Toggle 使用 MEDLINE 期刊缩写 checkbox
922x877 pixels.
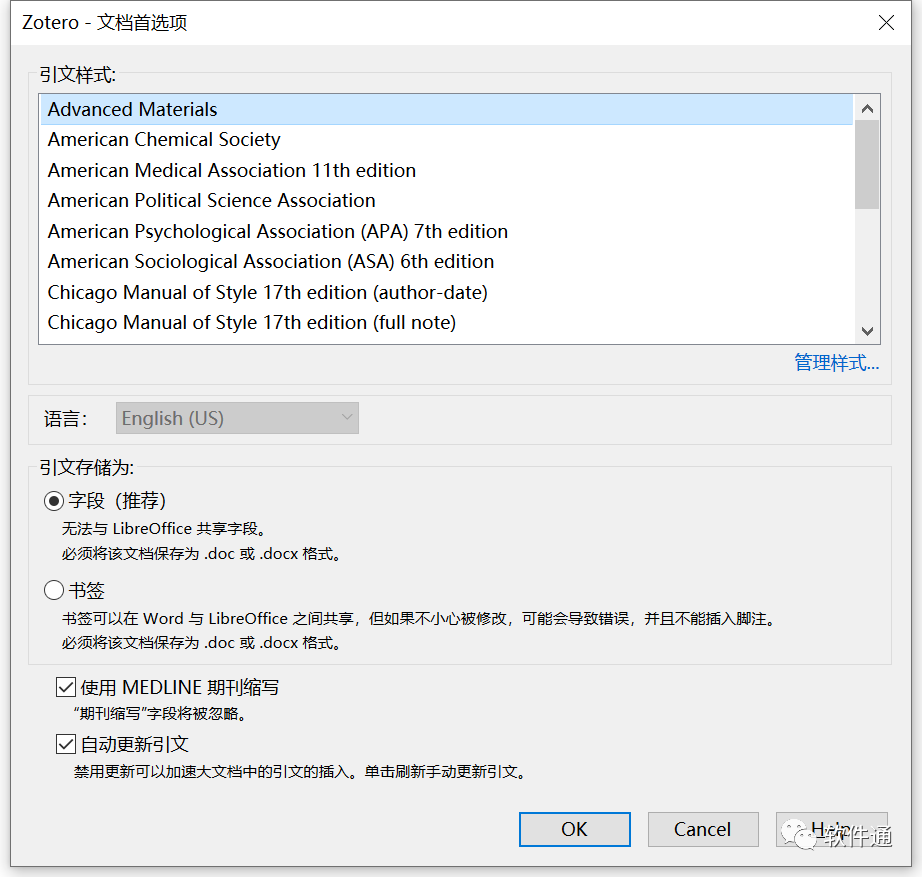[65, 687]
